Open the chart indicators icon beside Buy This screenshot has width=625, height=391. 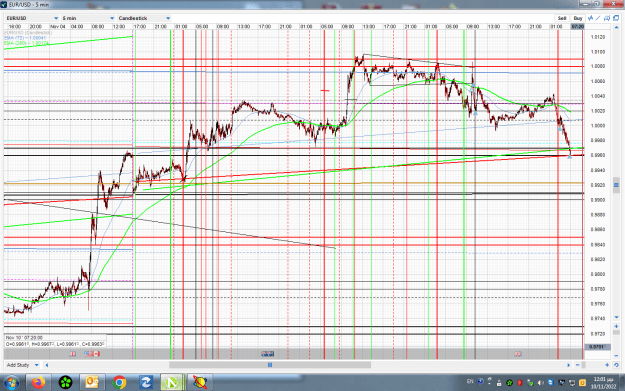pyautogui.click(x=590, y=18)
